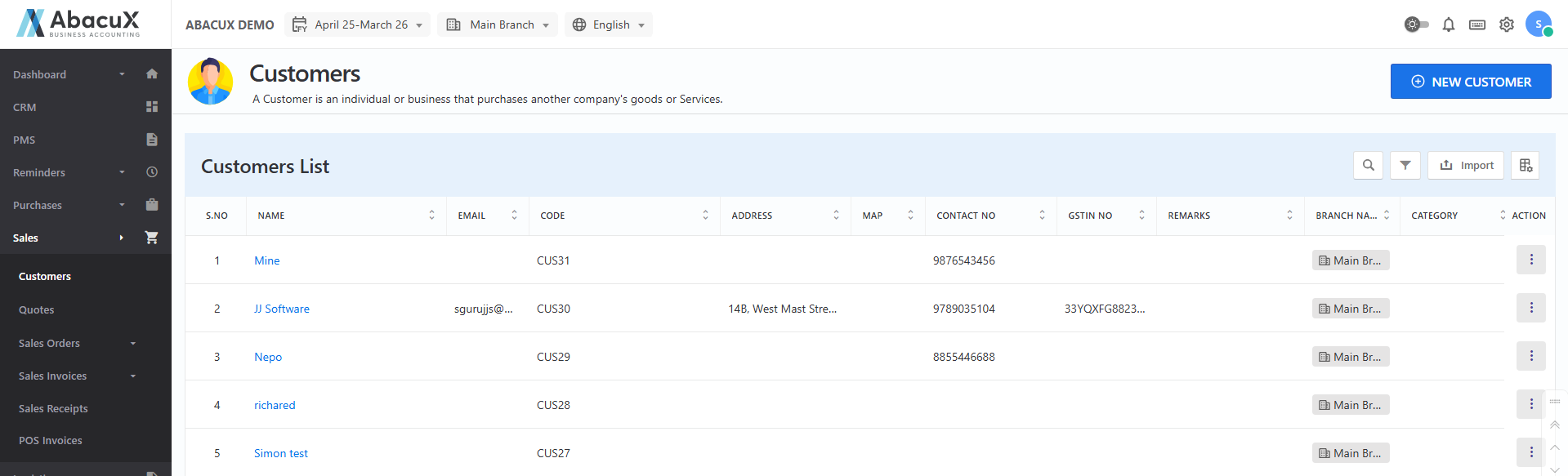Image resolution: width=1568 pixels, height=476 pixels.
Task: Sort the table by Name column
Action: (x=431, y=216)
